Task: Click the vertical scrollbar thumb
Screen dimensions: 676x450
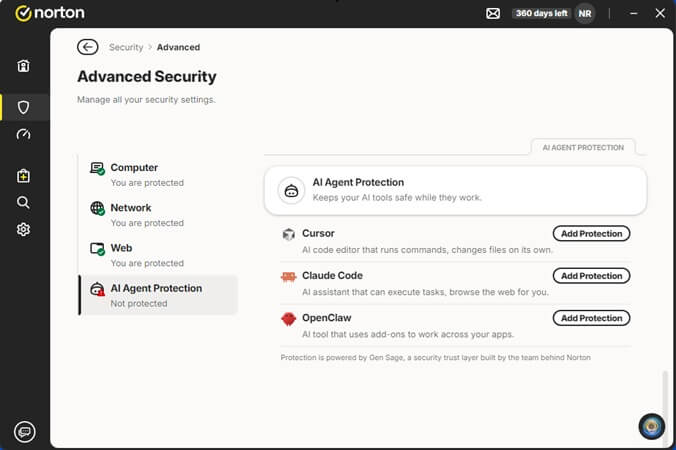Action: (x=665, y=390)
